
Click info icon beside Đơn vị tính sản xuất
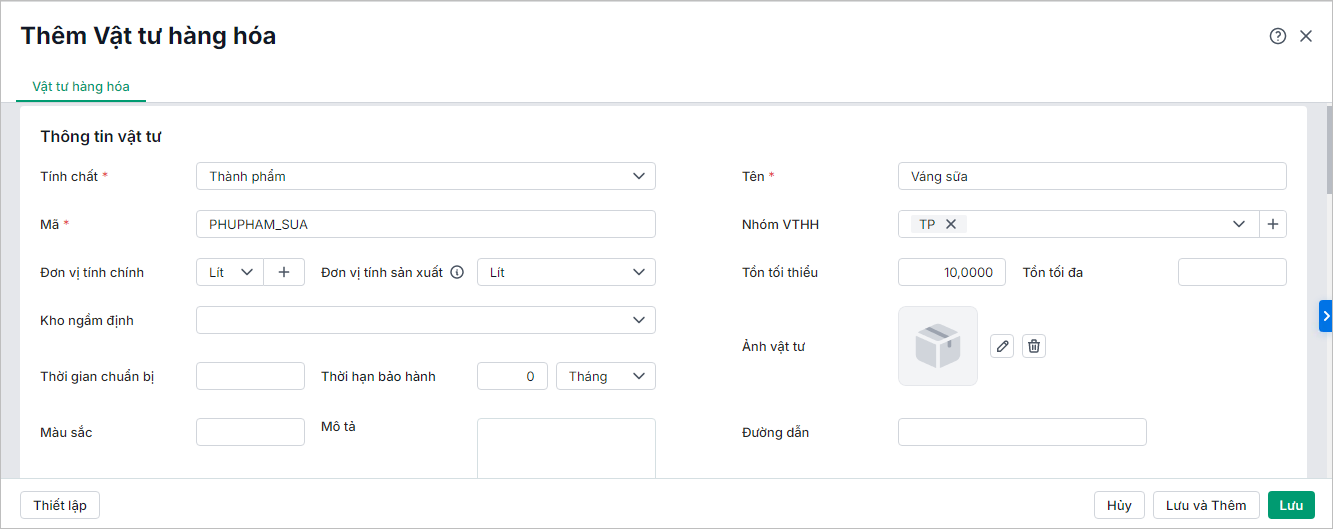[457, 272]
